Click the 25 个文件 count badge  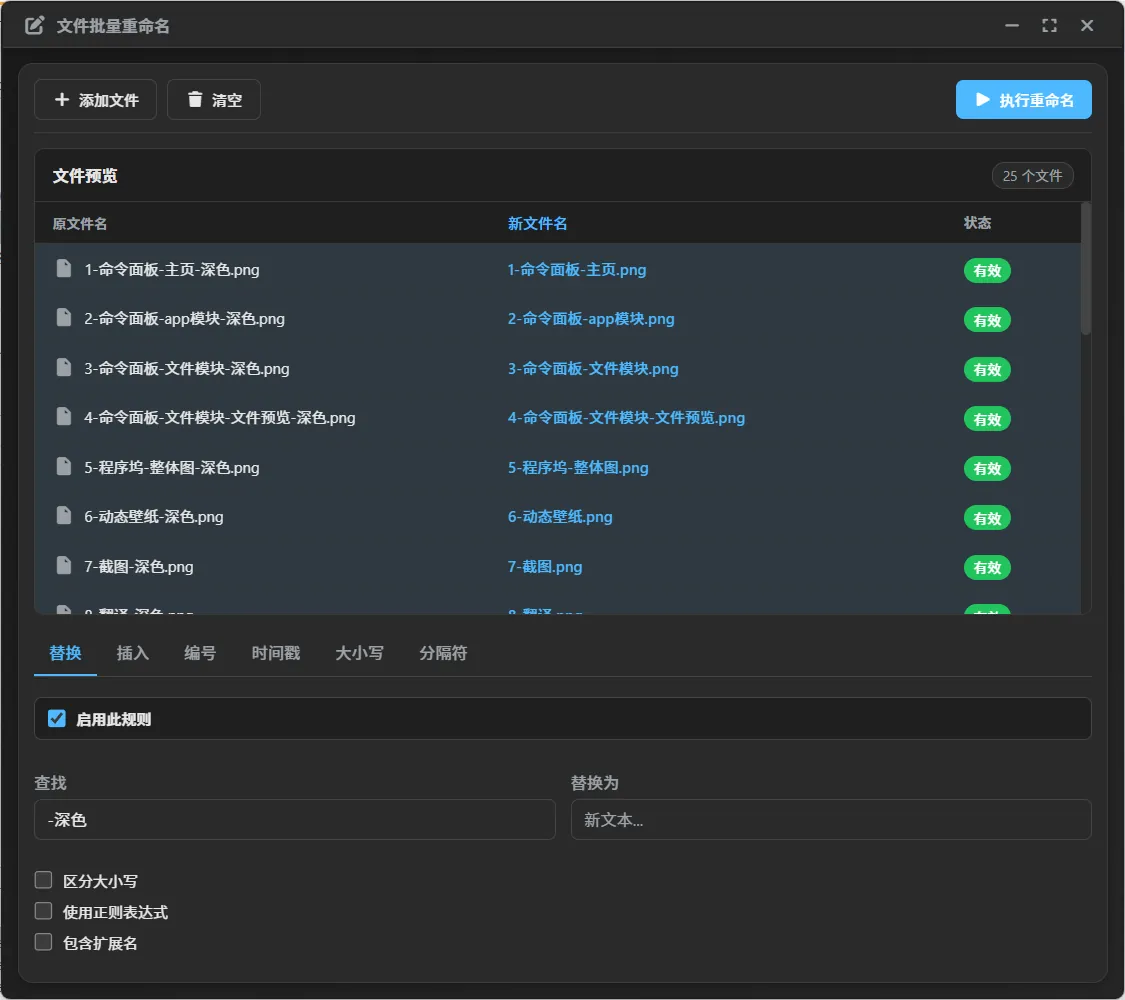coord(1032,176)
